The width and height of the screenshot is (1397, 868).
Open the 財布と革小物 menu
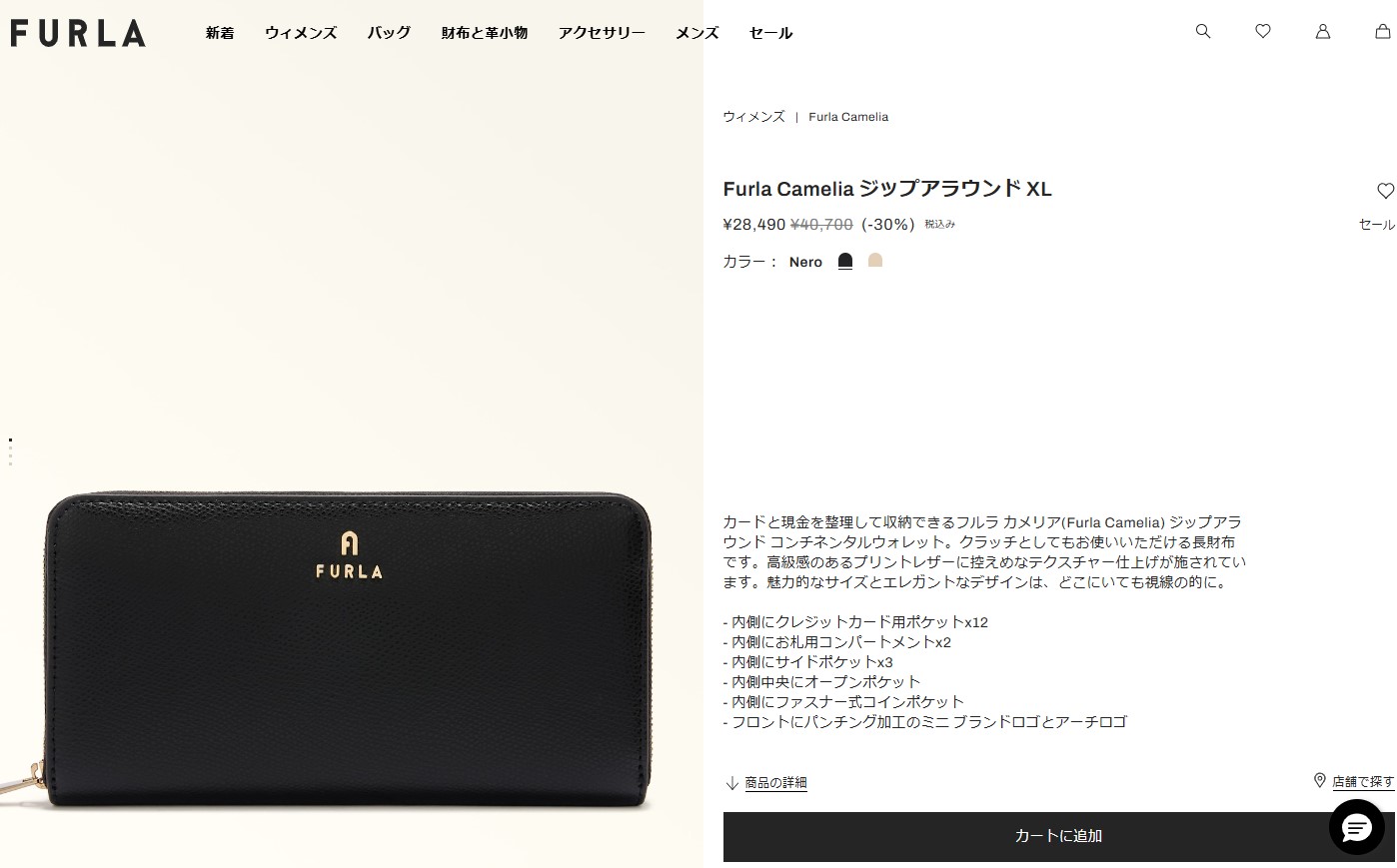485,33
